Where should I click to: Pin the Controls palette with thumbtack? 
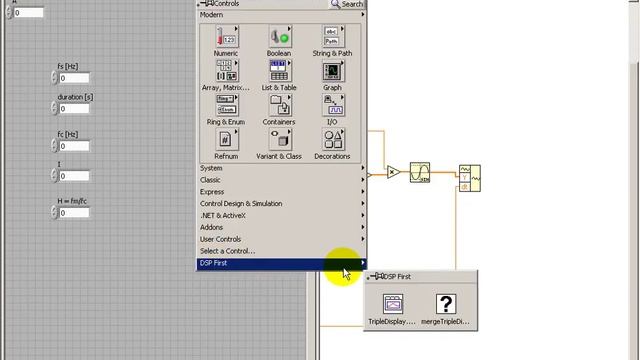(207, 4)
